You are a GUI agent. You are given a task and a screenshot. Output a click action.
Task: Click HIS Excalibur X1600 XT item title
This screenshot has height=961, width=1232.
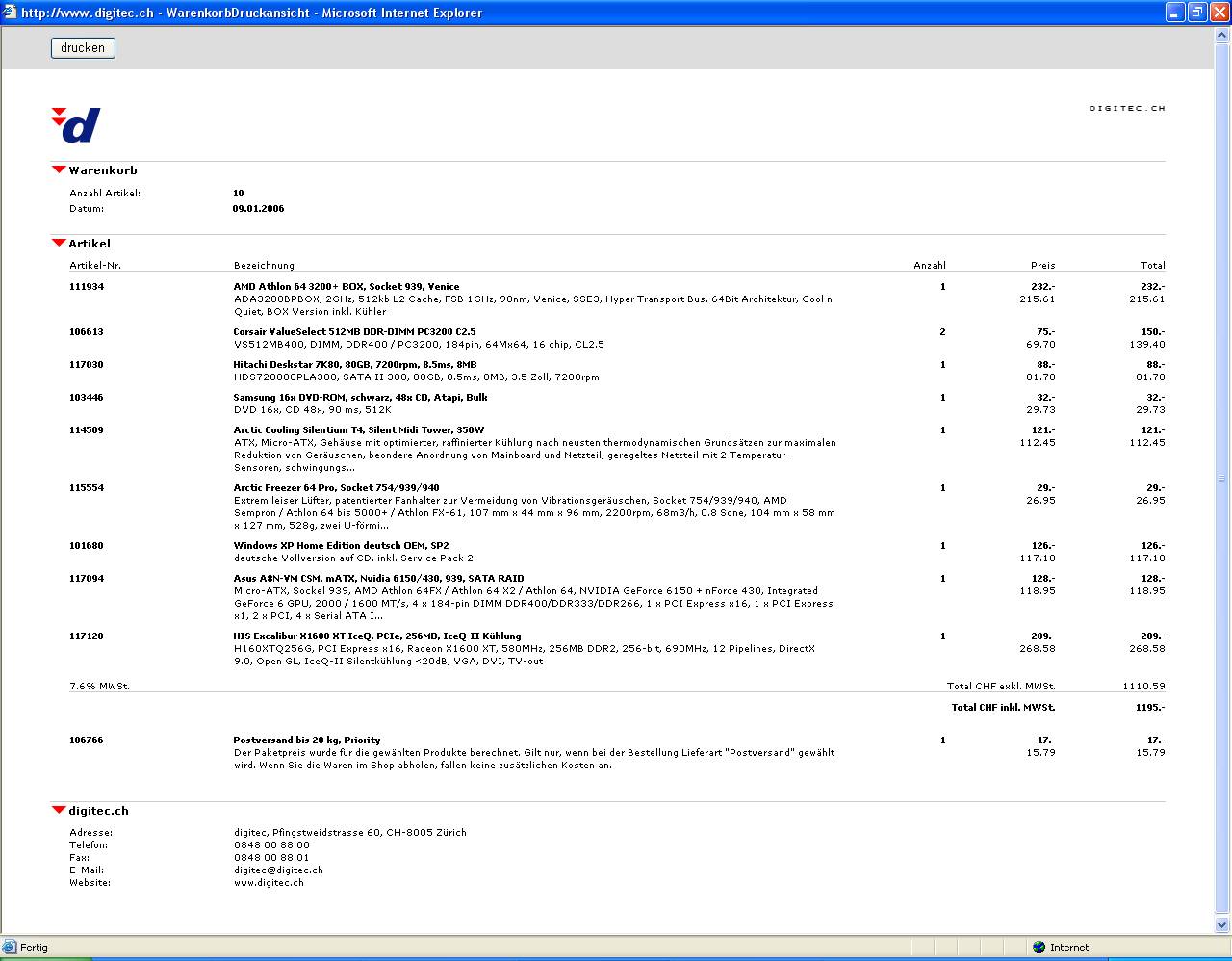point(377,636)
